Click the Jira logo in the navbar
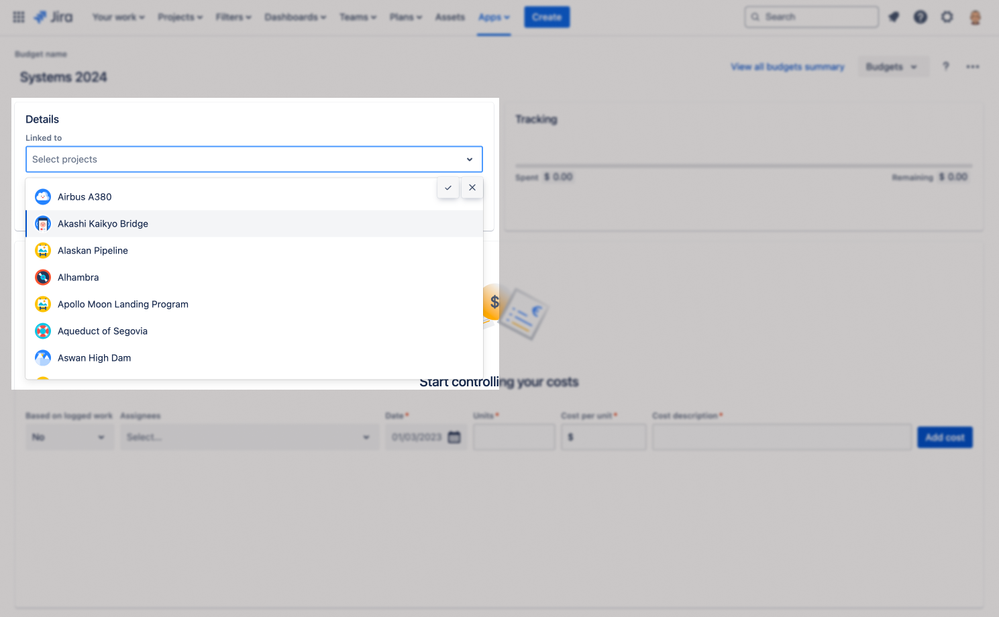Screen dimensions: 999x617 click(x=52, y=16)
